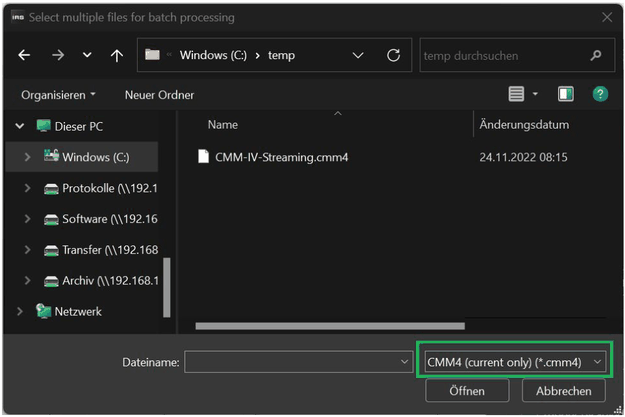Viewport: 625px width, 417px height.
Task: Go up one folder level
Action: (x=117, y=55)
